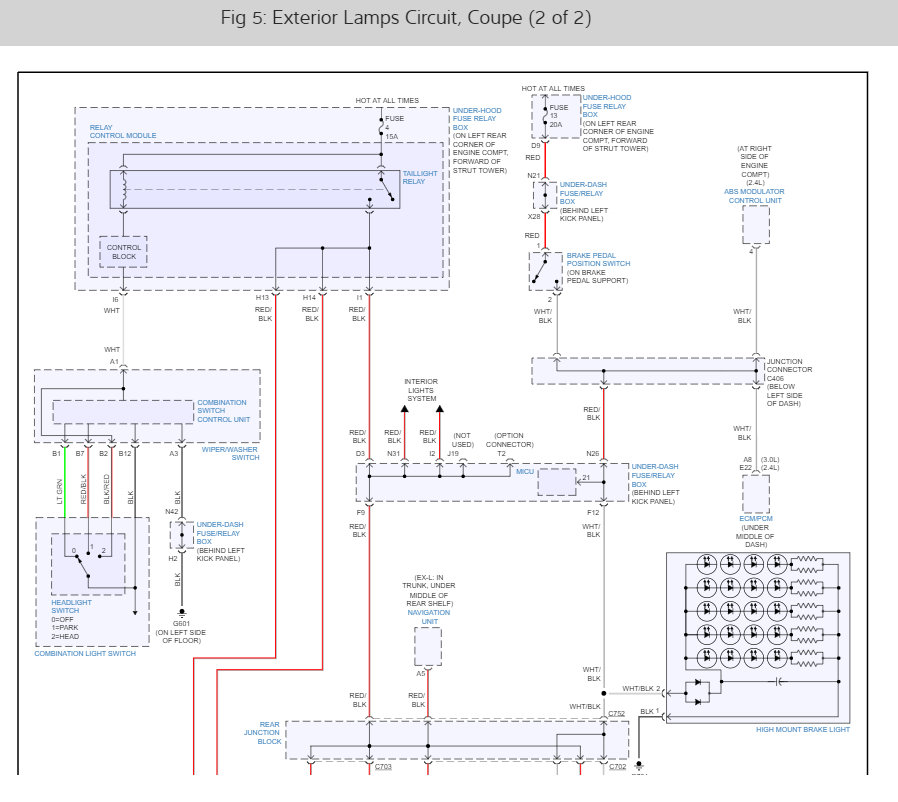Click the navigation unit dashed box

coord(428,646)
